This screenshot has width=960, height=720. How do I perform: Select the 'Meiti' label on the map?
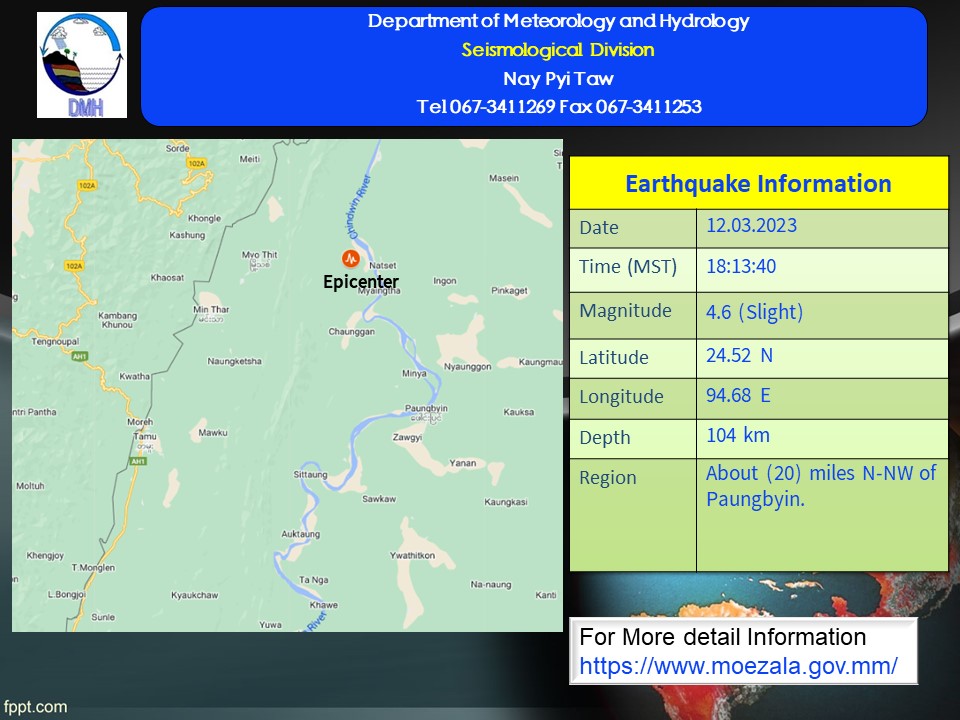[250, 159]
